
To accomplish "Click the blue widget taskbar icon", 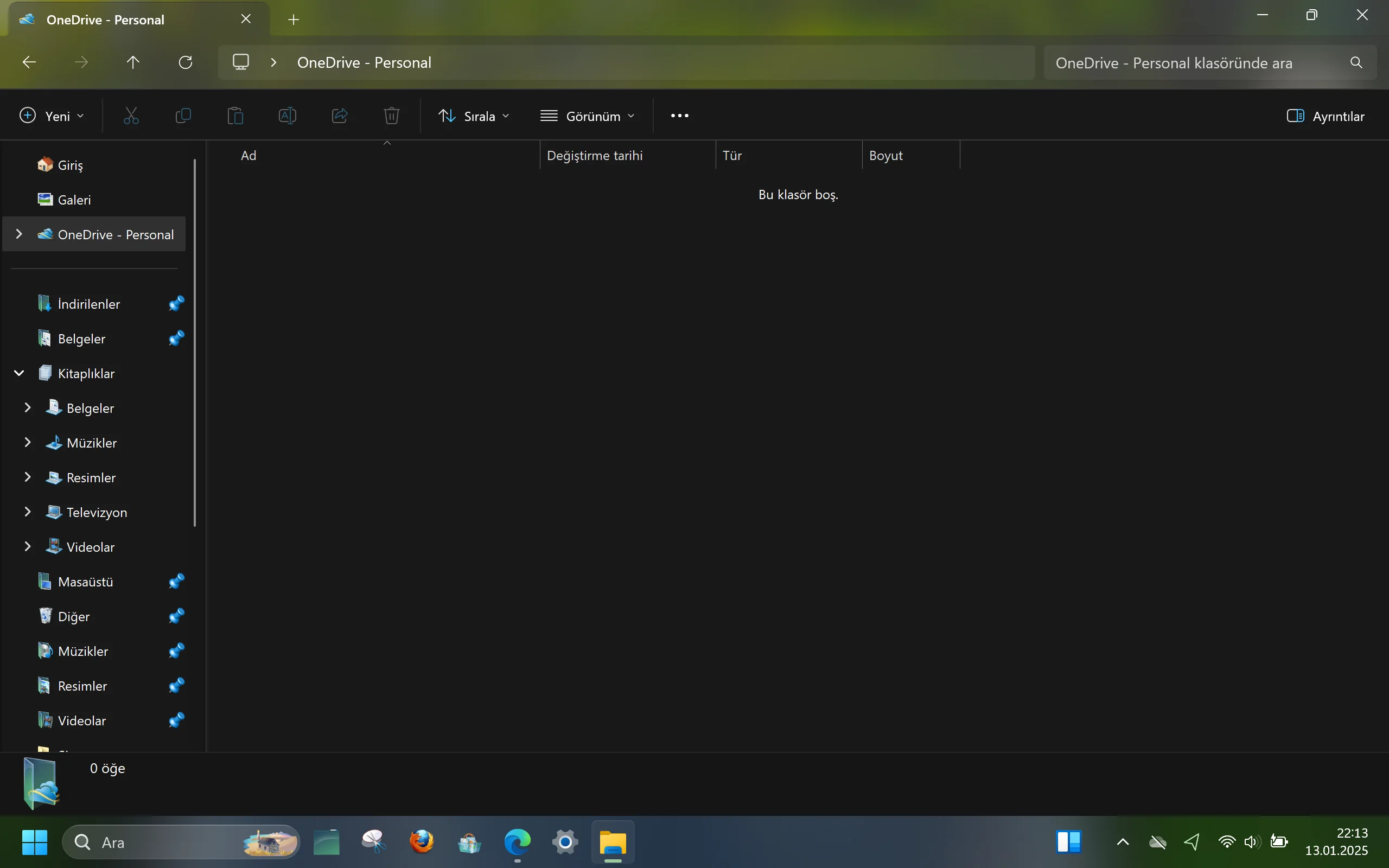I will pos(1069,842).
